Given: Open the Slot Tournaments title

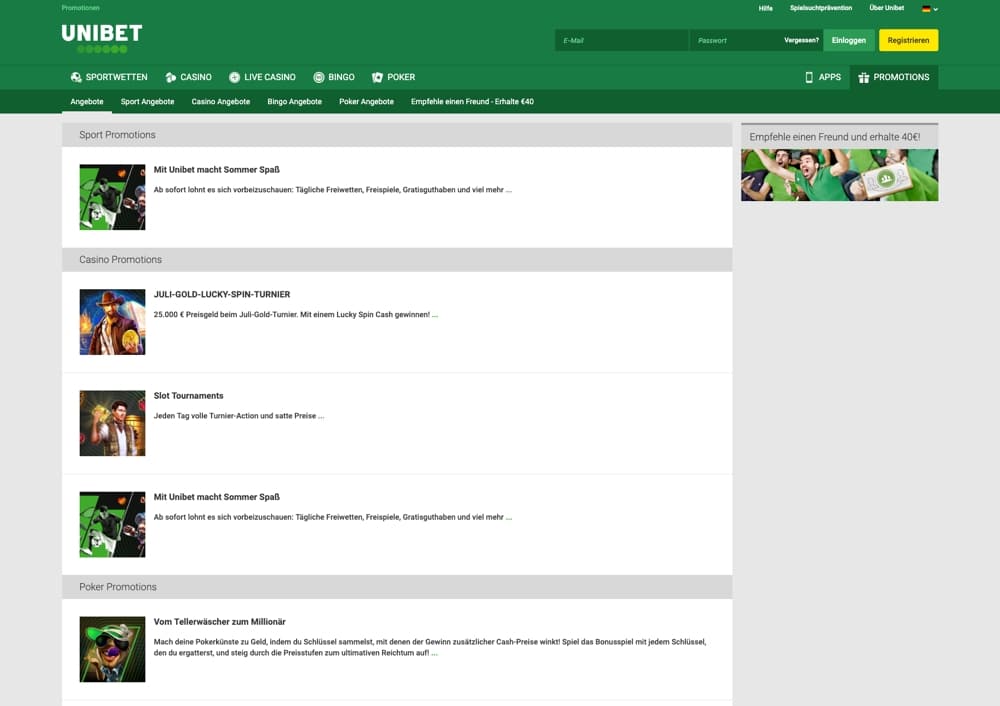Looking at the screenshot, I should click(x=189, y=395).
